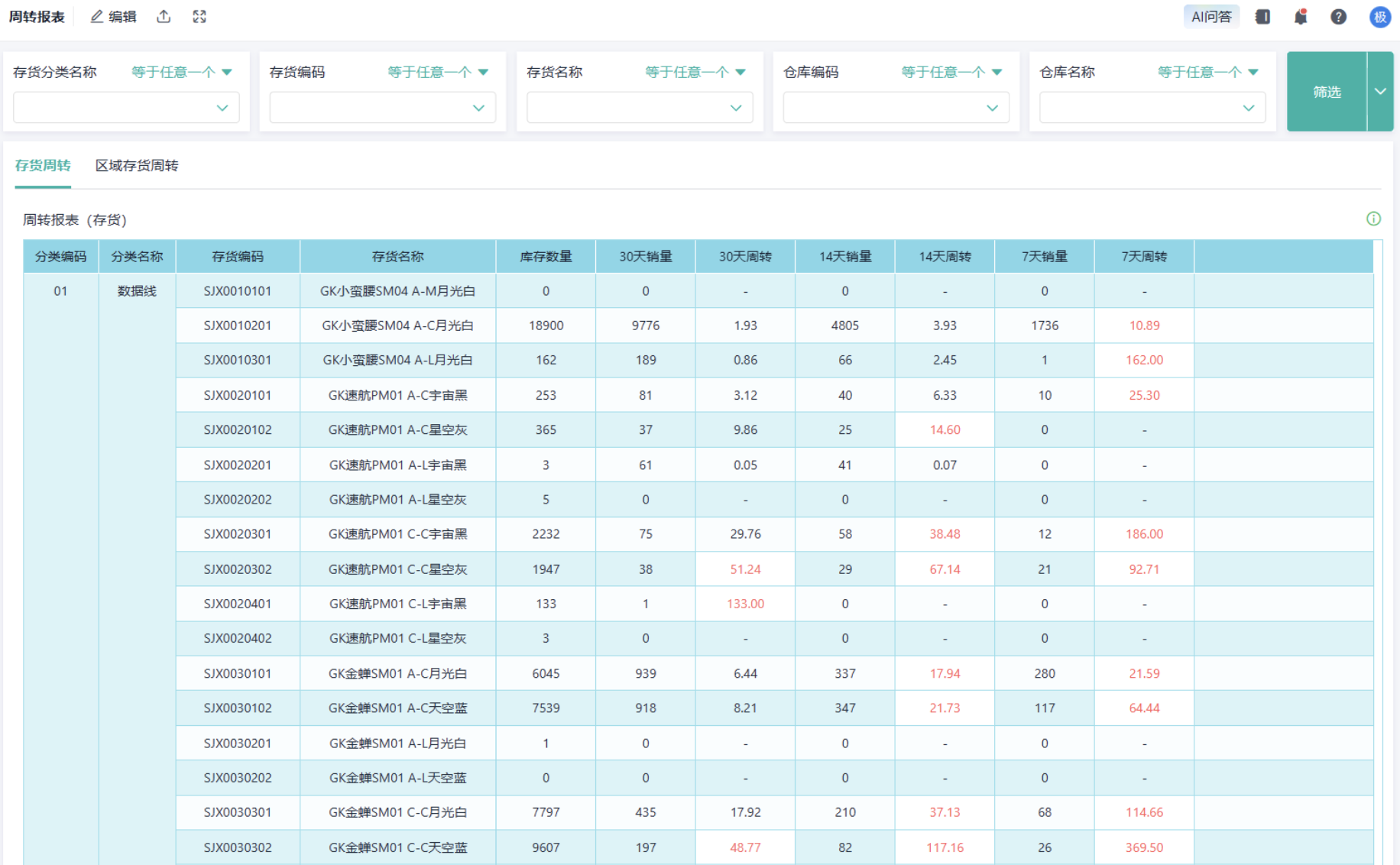The width and height of the screenshot is (1400, 865).
Task: Click the 库存数量 column header
Action: click(546, 257)
